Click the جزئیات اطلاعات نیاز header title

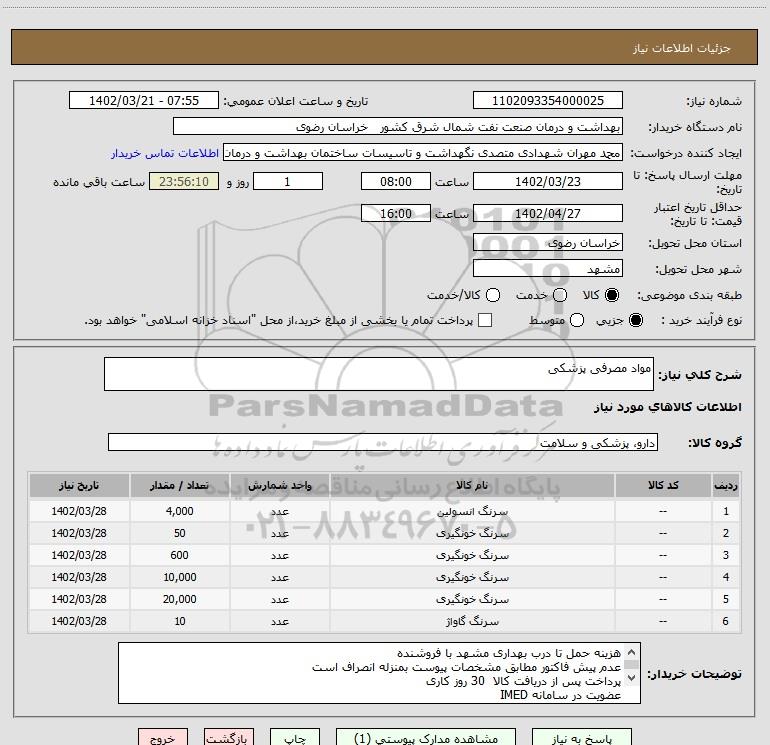(x=682, y=48)
